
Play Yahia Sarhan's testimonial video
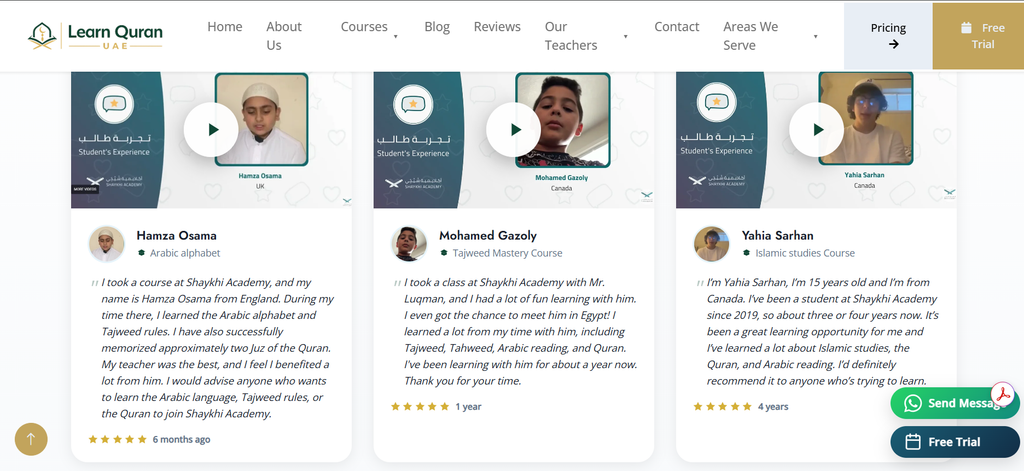(816, 129)
